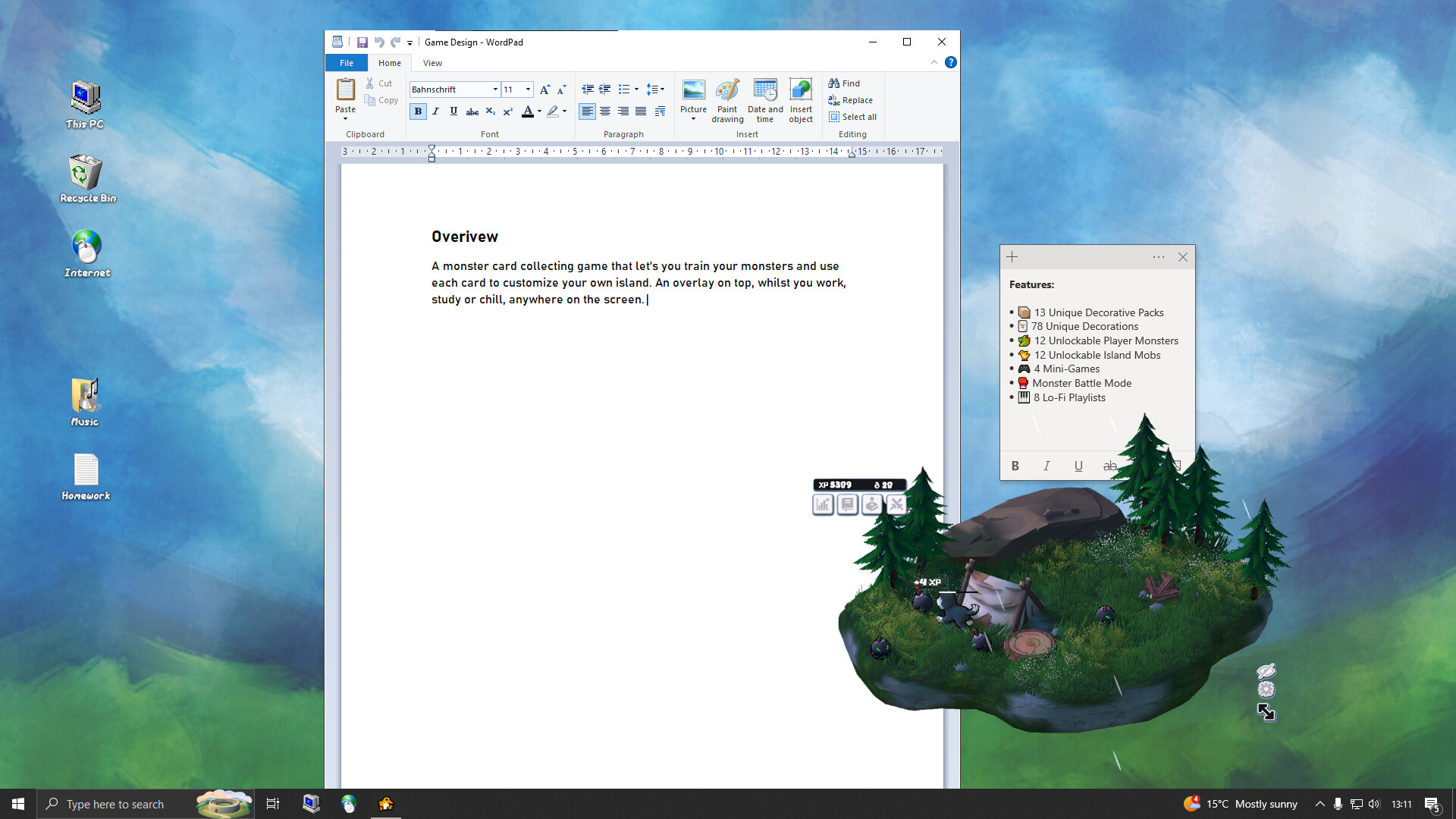Open the stats graph in the game overlay
The image size is (1456, 819).
(x=823, y=504)
